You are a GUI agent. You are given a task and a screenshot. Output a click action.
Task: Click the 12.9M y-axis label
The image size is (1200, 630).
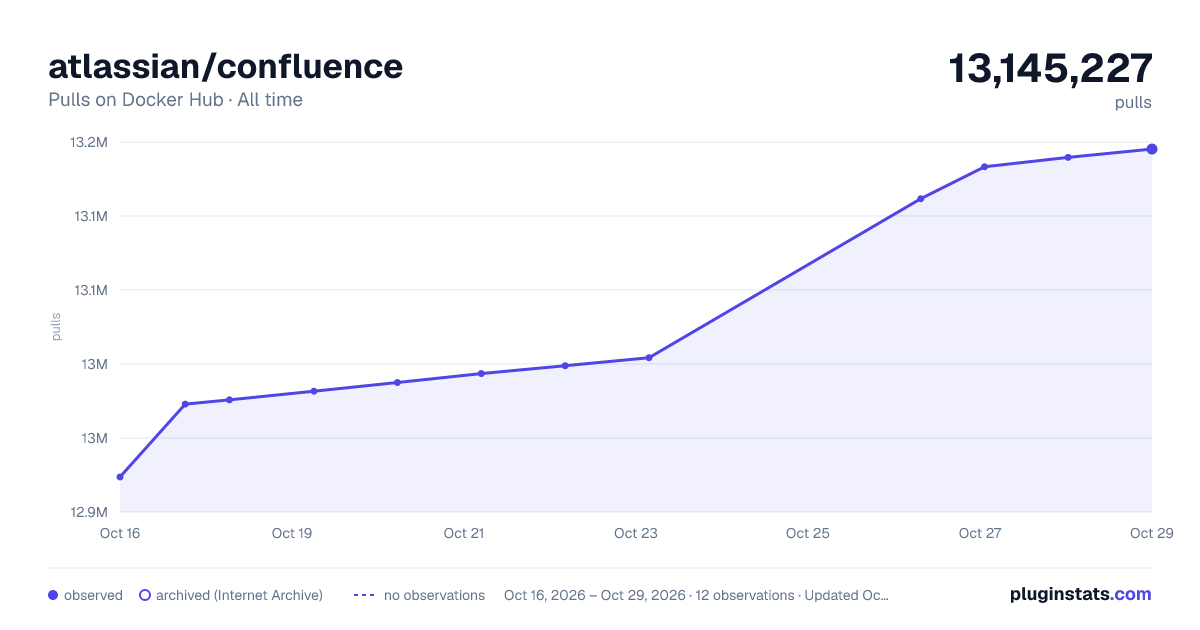[x=88, y=512]
